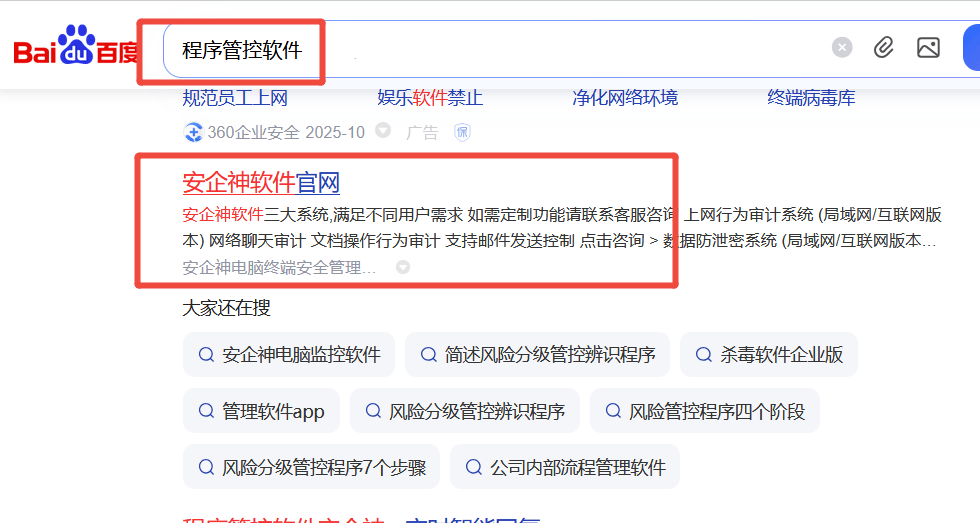980x523 pixels.
Task: Click the shield guarantee icon beside 广告
Action: tap(462, 132)
